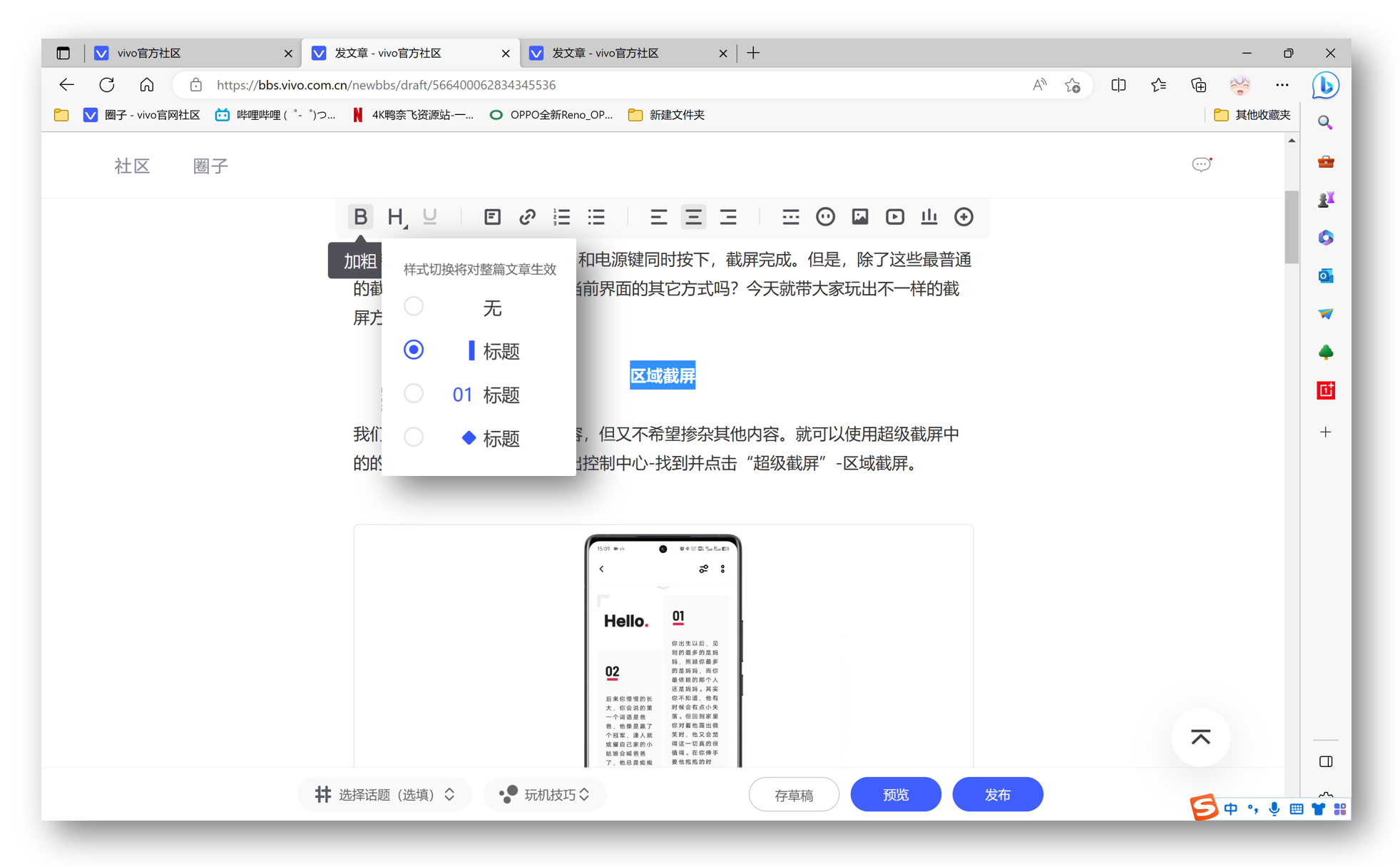Screen dimensions: 1400x867
Task: Open the heading style H button
Action: pos(397,216)
